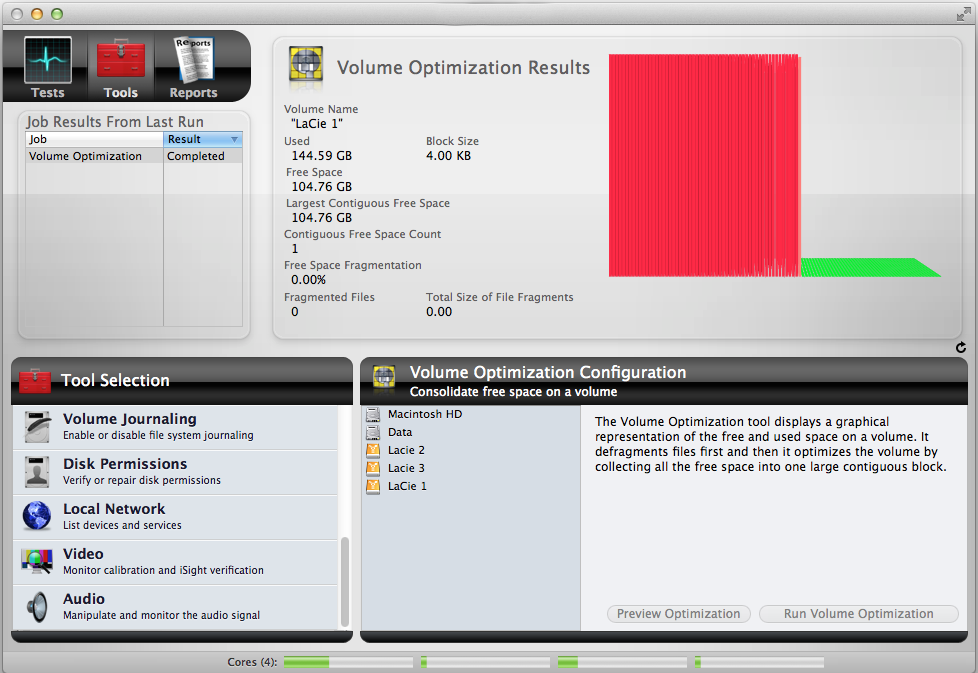Click the fourth core usage bar
Viewport: 978px width, 673px height.
coord(759,662)
